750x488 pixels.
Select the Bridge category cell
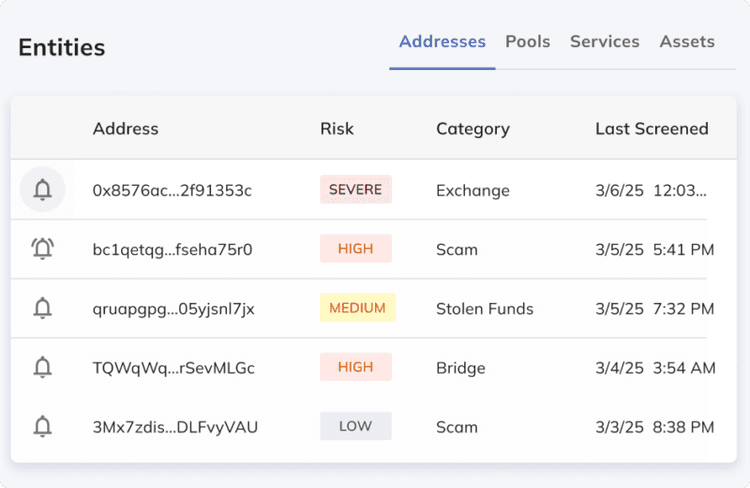pos(461,368)
